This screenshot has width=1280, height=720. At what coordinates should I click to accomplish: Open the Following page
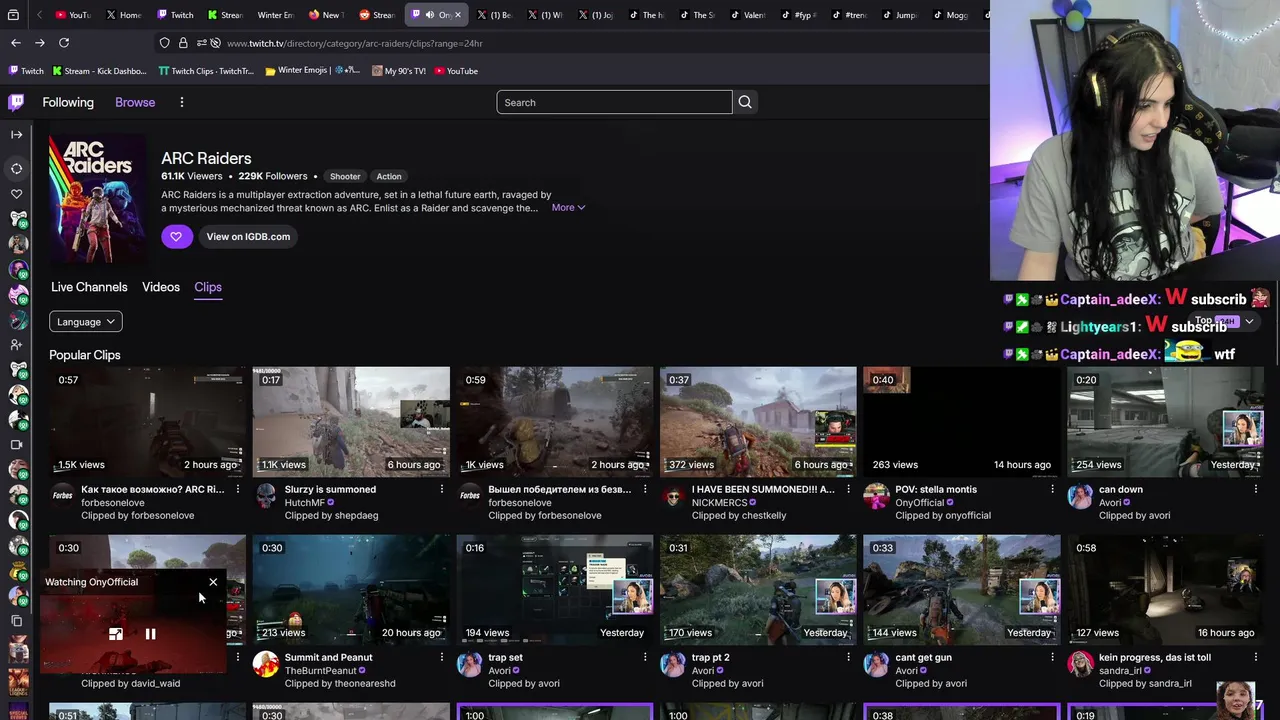click(x=68, y=102)
